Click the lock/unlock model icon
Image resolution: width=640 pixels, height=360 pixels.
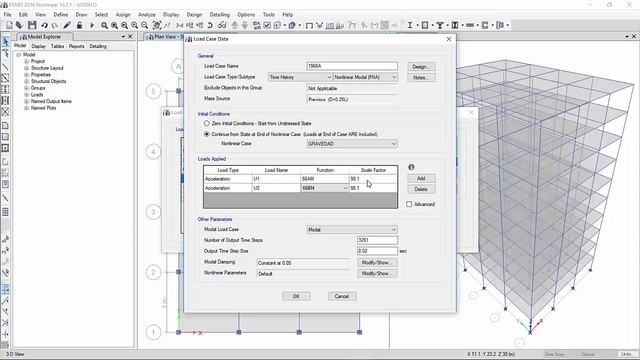(80, 25)
